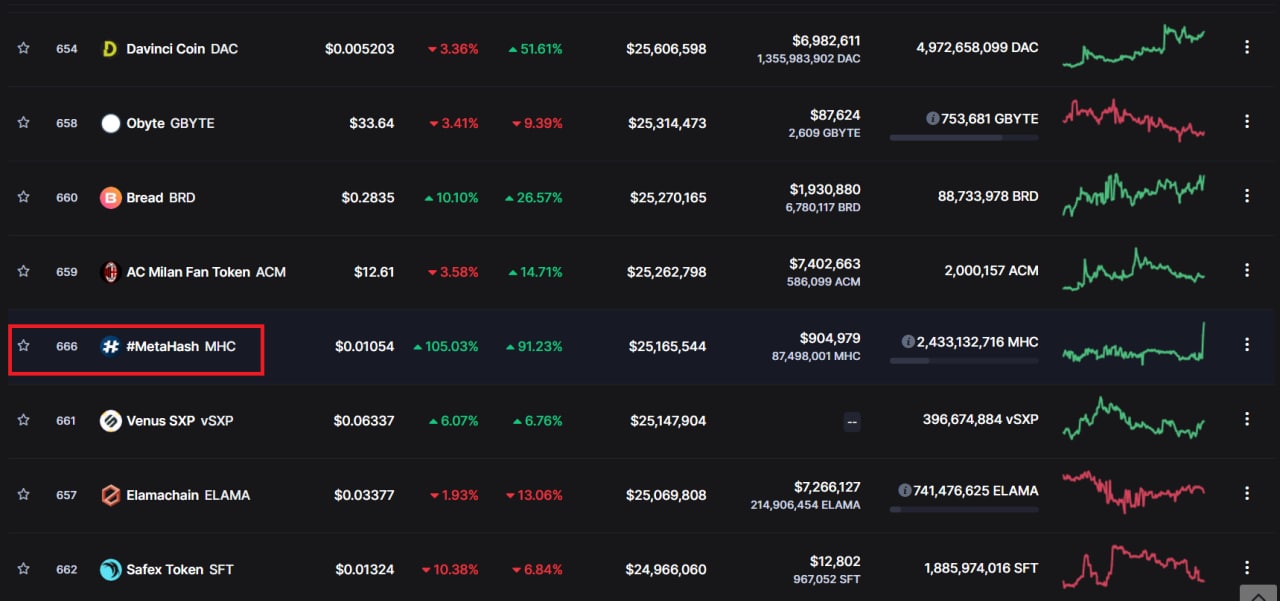Click the Elamachain logo icon

(x=110, y=495)
